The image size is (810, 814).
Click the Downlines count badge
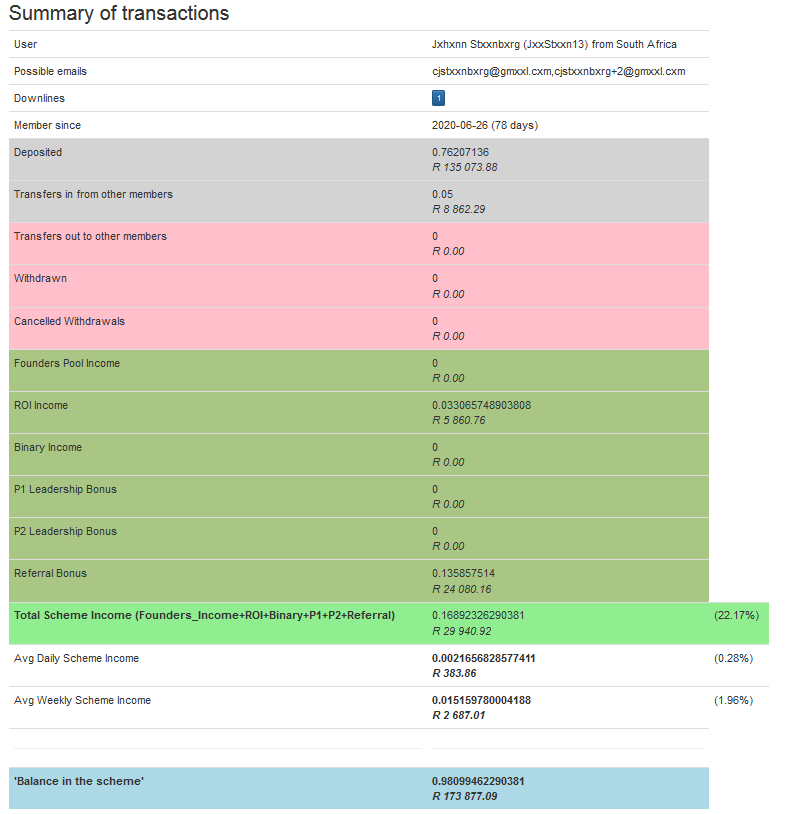click(438, 98)
